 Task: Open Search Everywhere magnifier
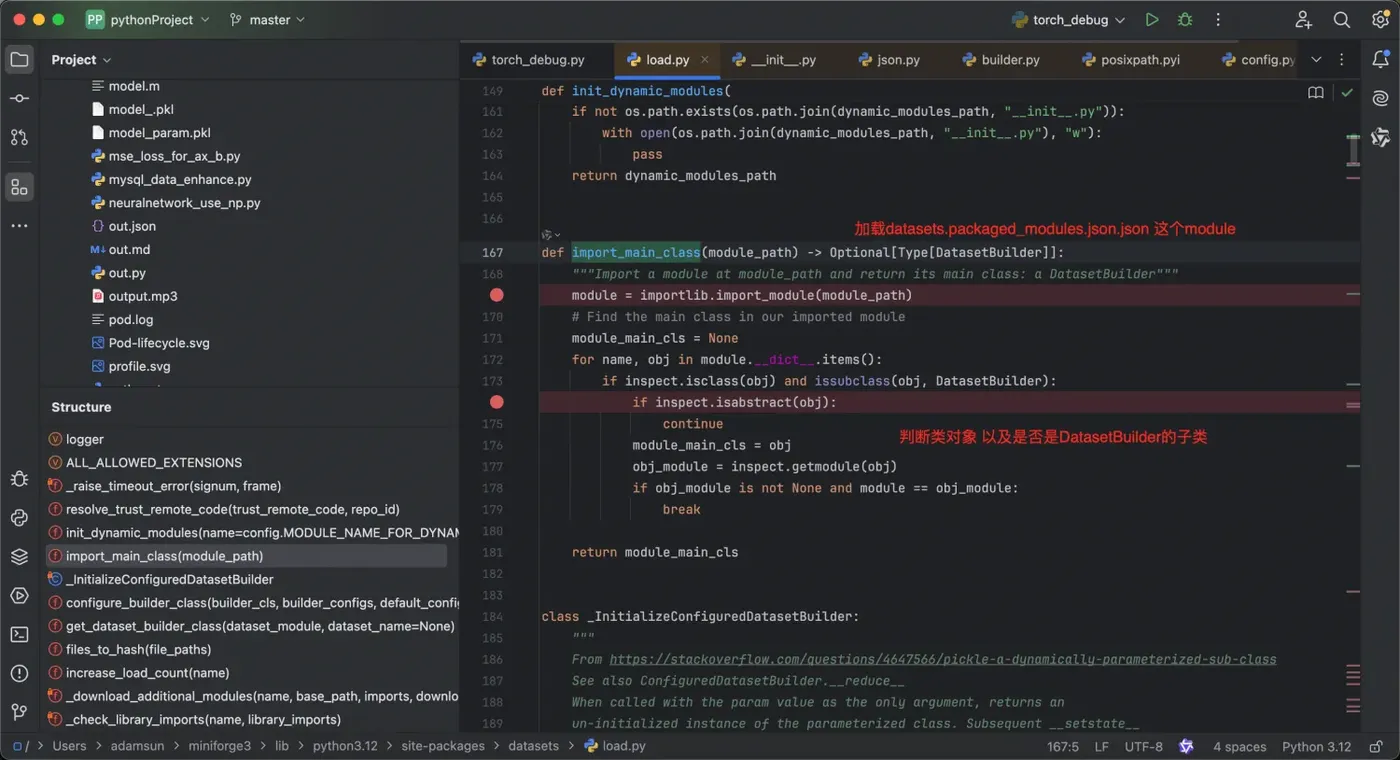point(1342,20)
